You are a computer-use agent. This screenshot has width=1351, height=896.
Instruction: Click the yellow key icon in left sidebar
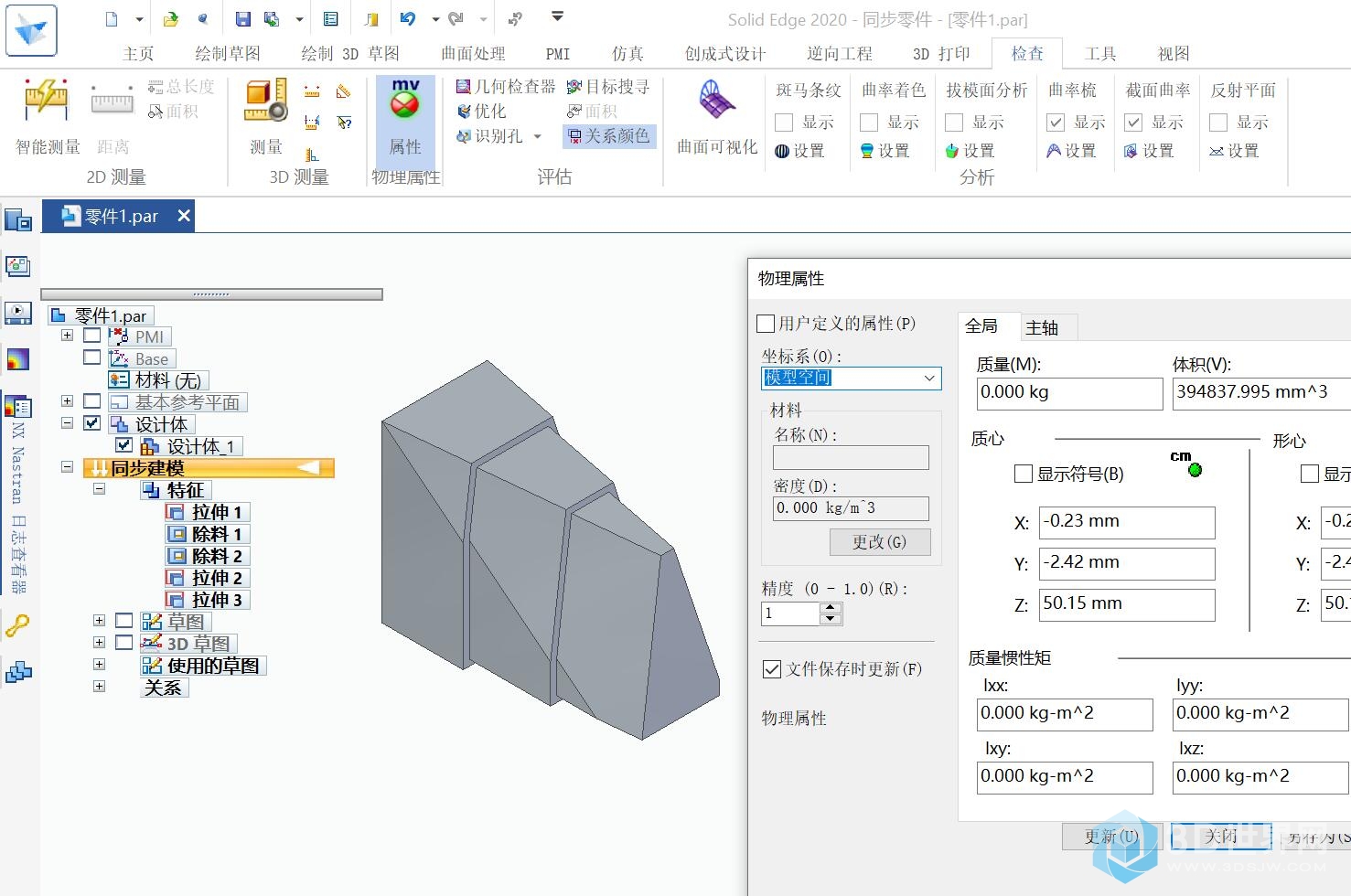[18, 626]
